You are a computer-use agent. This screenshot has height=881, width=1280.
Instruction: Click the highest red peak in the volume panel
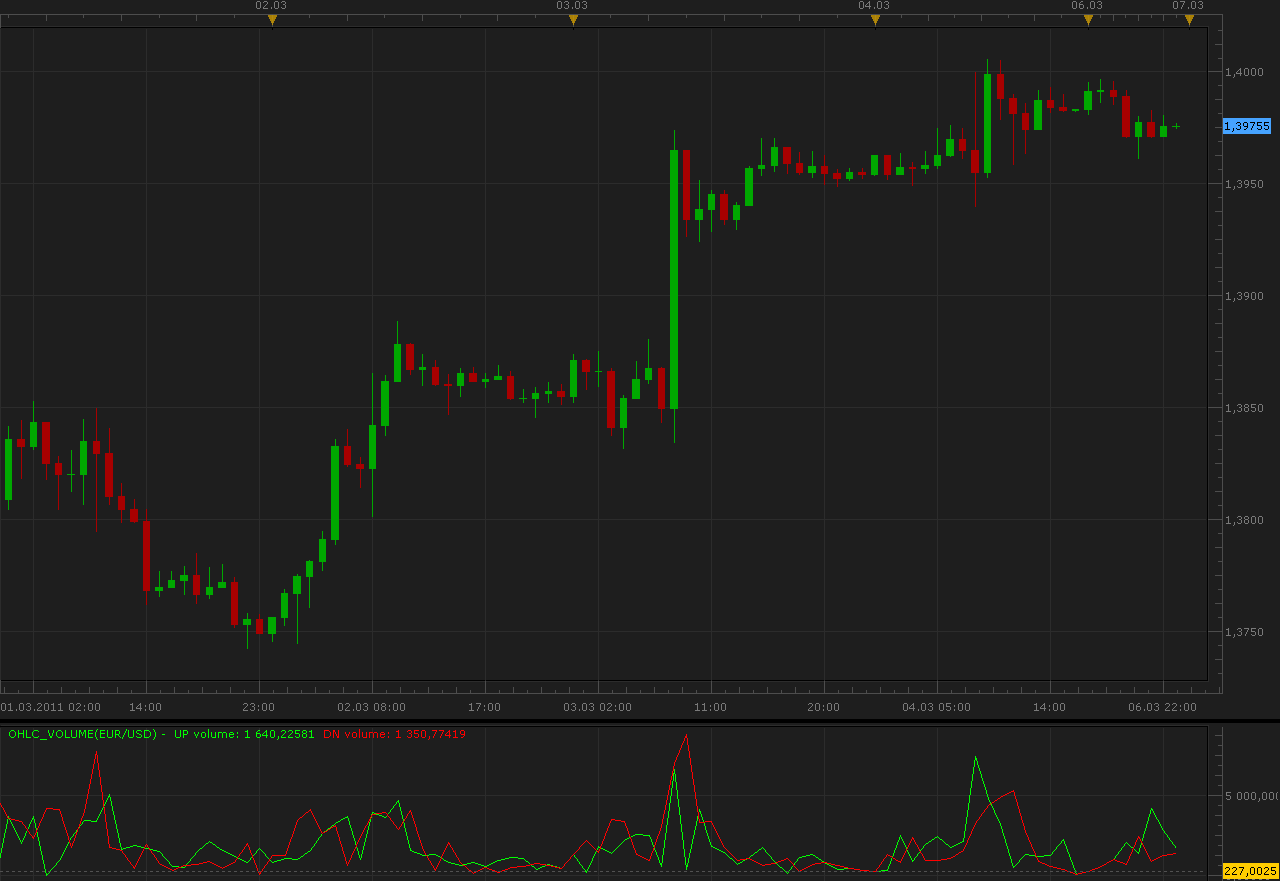[x=687, y=736]
